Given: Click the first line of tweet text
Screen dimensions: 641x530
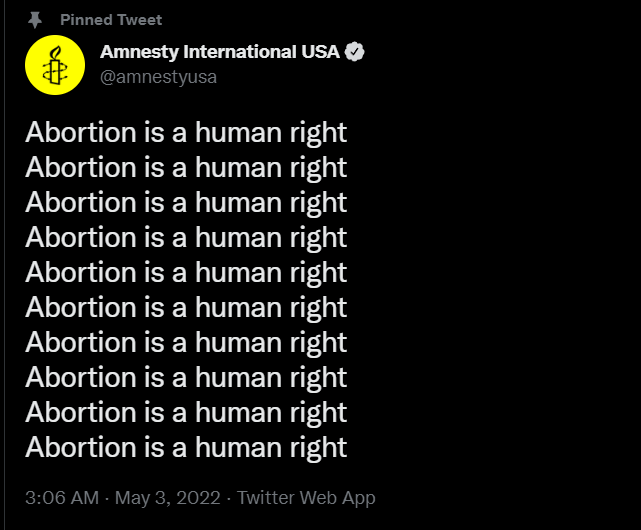Looking at the screenshot, I should click(x=186, y=133).
